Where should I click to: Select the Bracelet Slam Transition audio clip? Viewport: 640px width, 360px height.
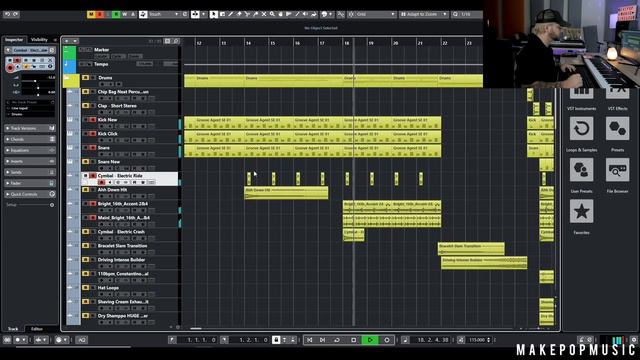coord(471,249)
